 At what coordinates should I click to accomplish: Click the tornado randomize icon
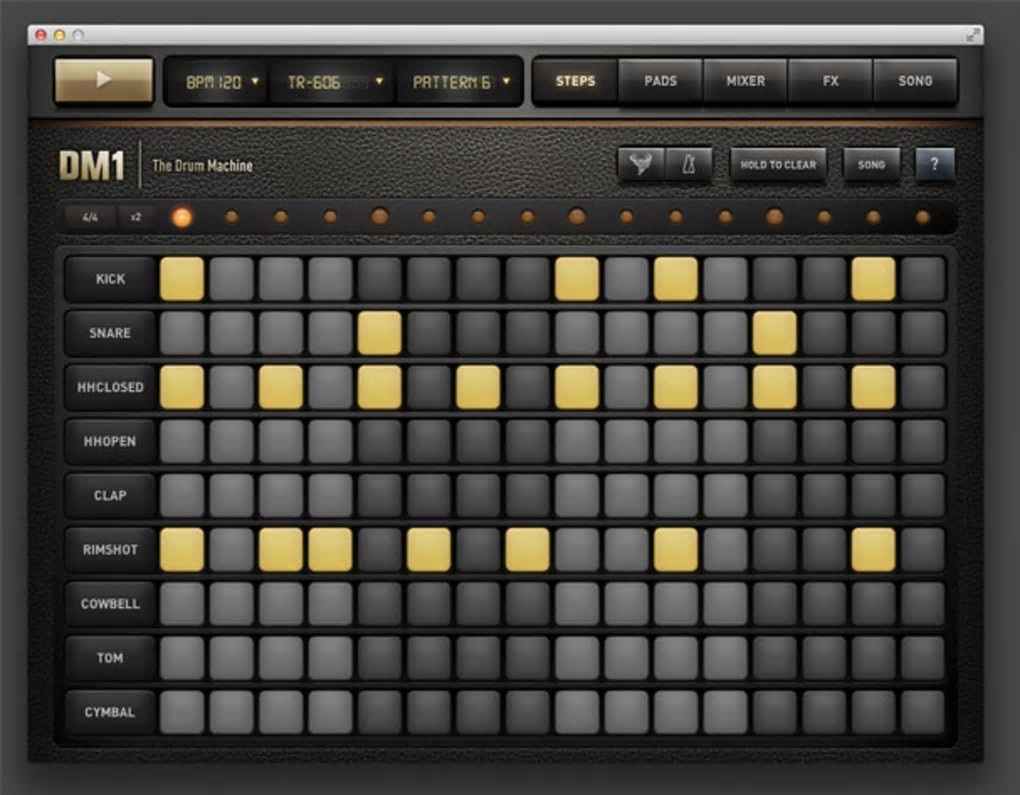641,164
